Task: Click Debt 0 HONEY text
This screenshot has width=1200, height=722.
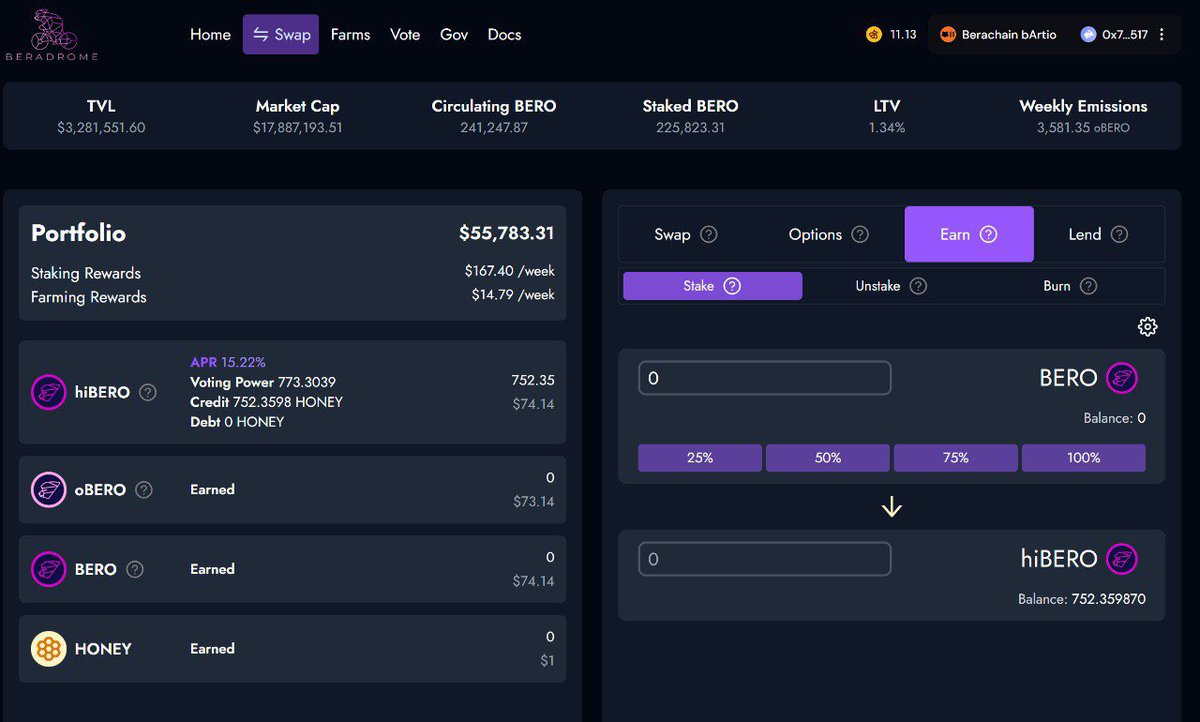Action: click(237, 422)
